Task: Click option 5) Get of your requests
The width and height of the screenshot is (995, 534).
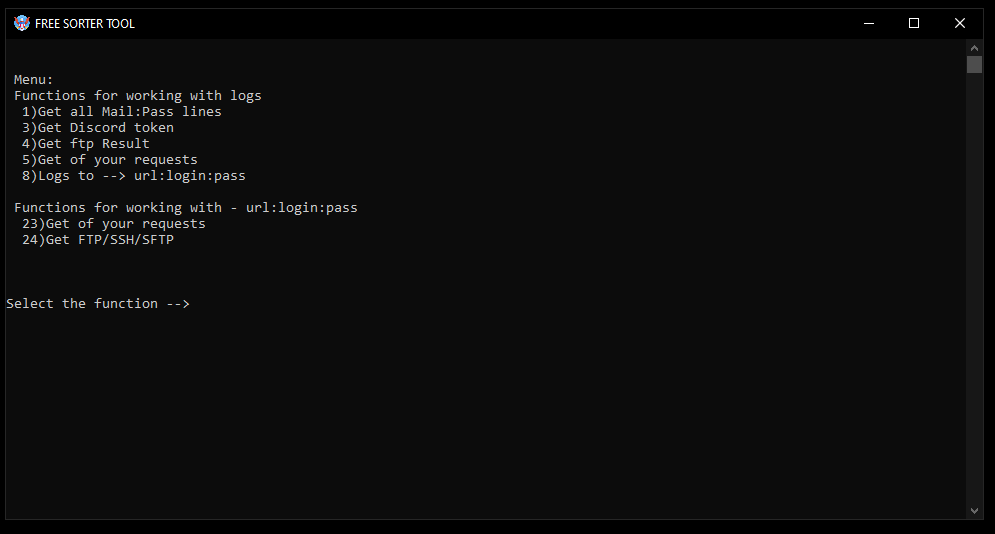Action: [110, 160]
